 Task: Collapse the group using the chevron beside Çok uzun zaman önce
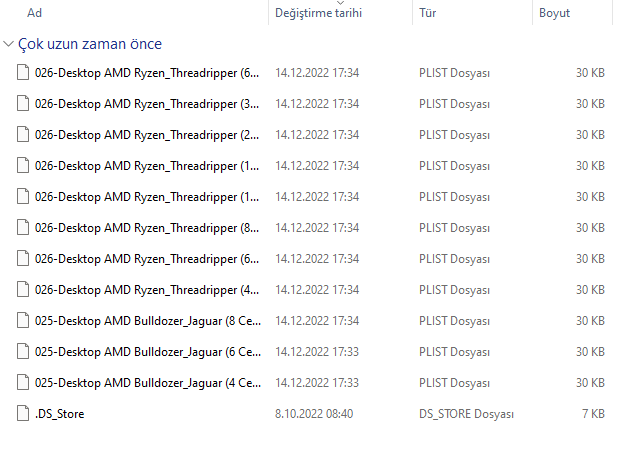tap(9, 45)
